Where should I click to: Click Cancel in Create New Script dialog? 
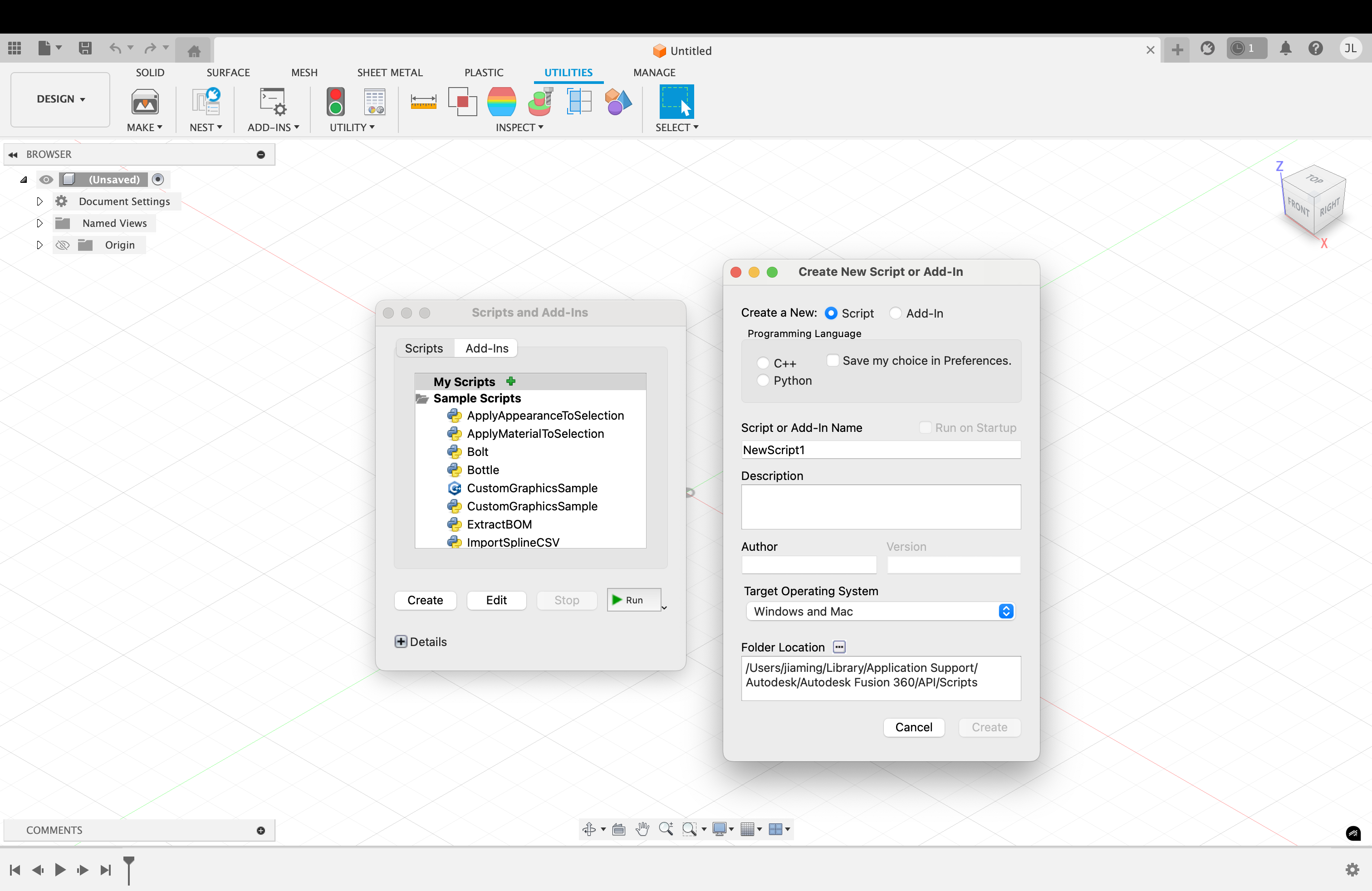(x=914, y=727)
